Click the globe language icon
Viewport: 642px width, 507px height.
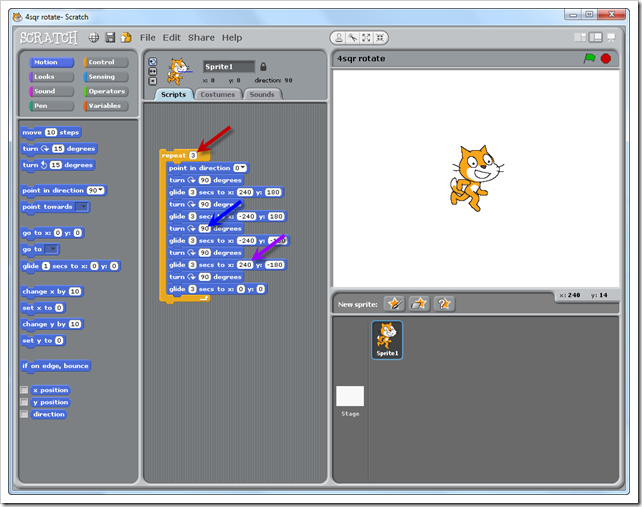pos(94,38)
